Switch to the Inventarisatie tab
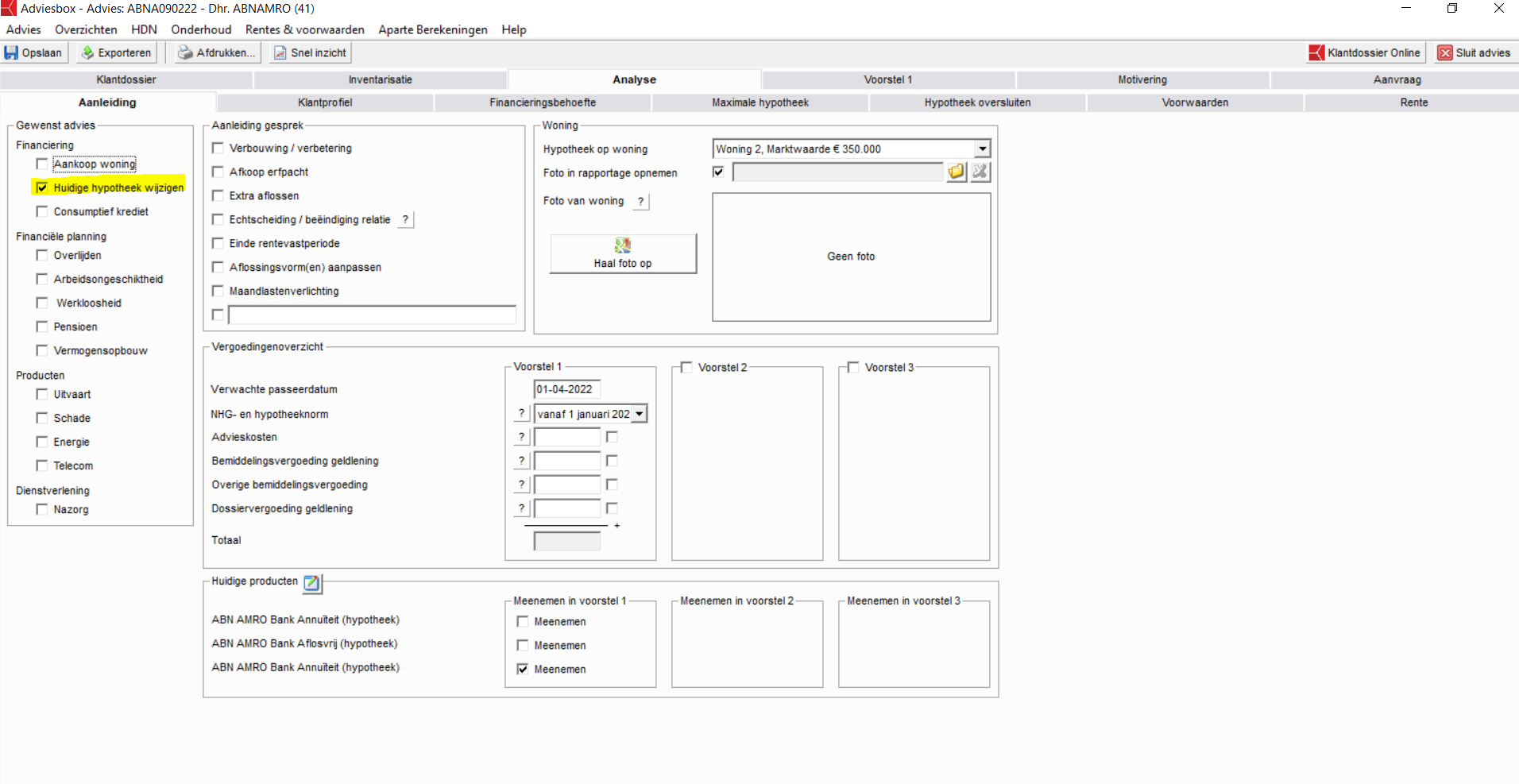1519x784 pixels. click(x=381, y=79)
